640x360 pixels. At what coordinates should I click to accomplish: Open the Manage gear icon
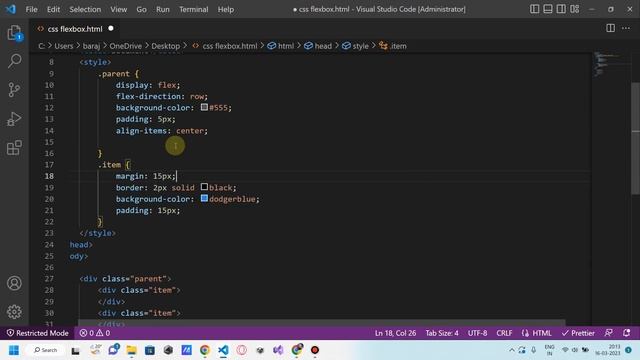pyautogui.click(x=14, y=312)
